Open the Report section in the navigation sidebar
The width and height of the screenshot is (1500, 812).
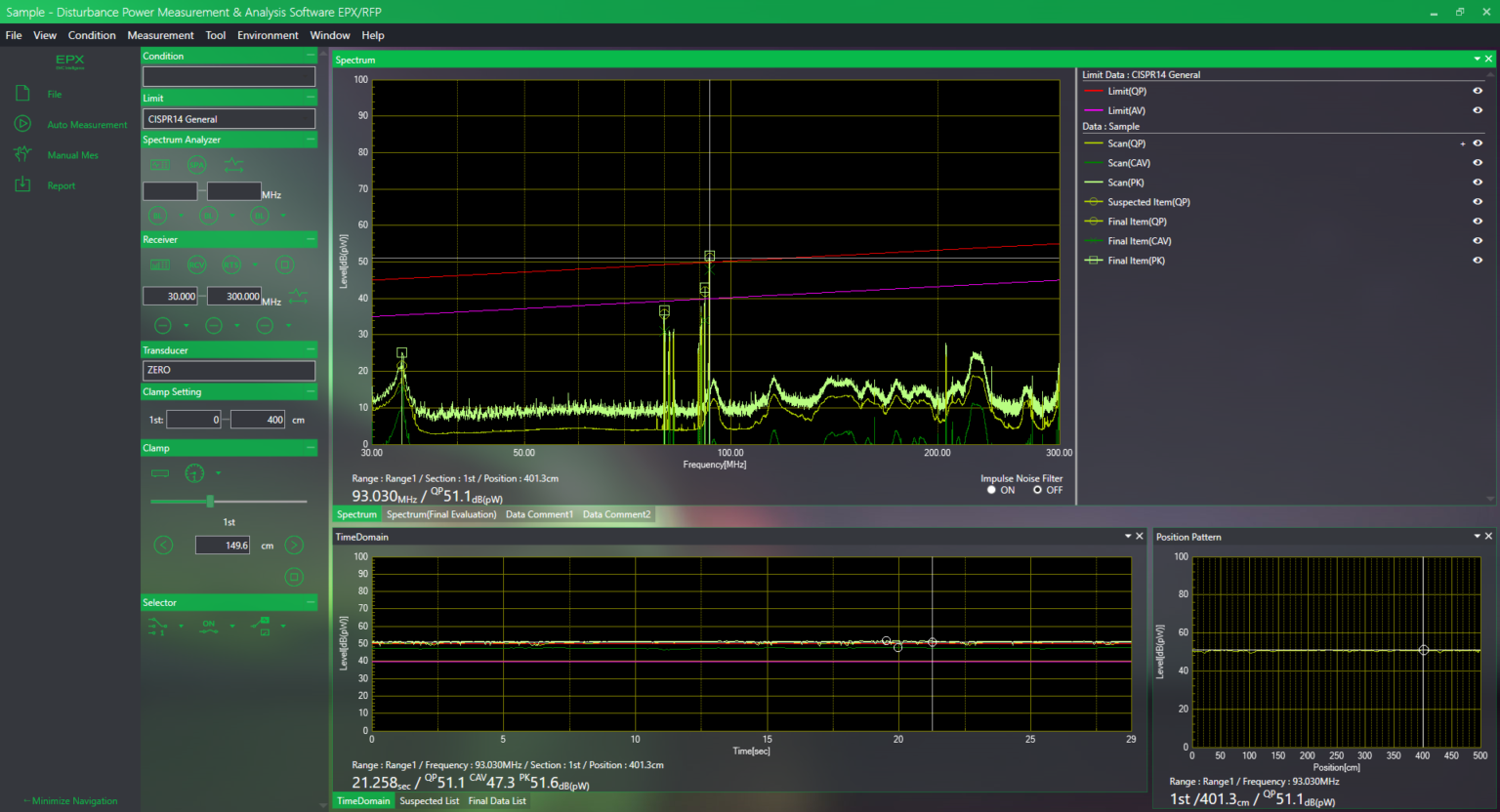click(21, 185)
